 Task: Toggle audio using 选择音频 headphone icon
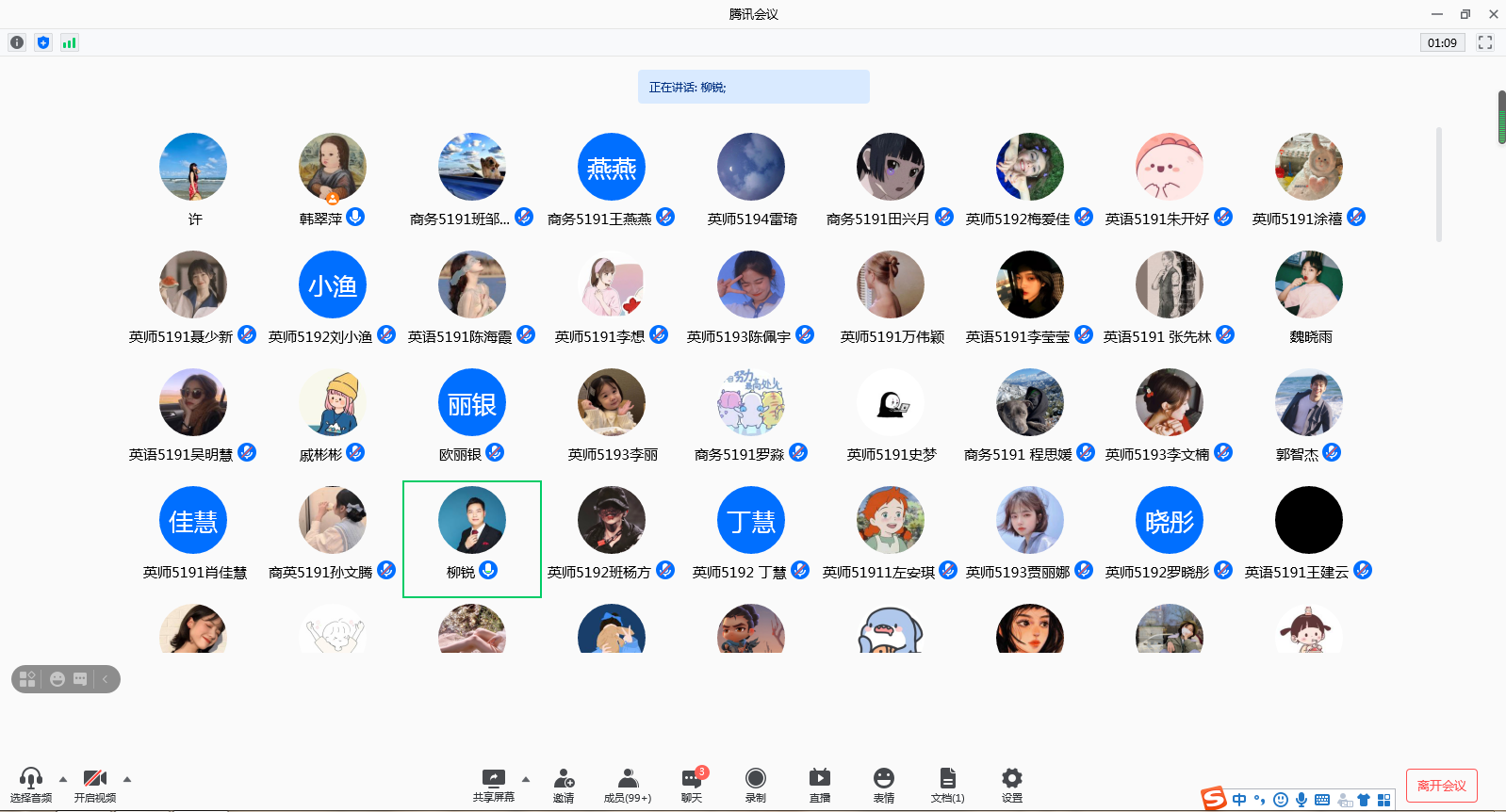point(31,784)
